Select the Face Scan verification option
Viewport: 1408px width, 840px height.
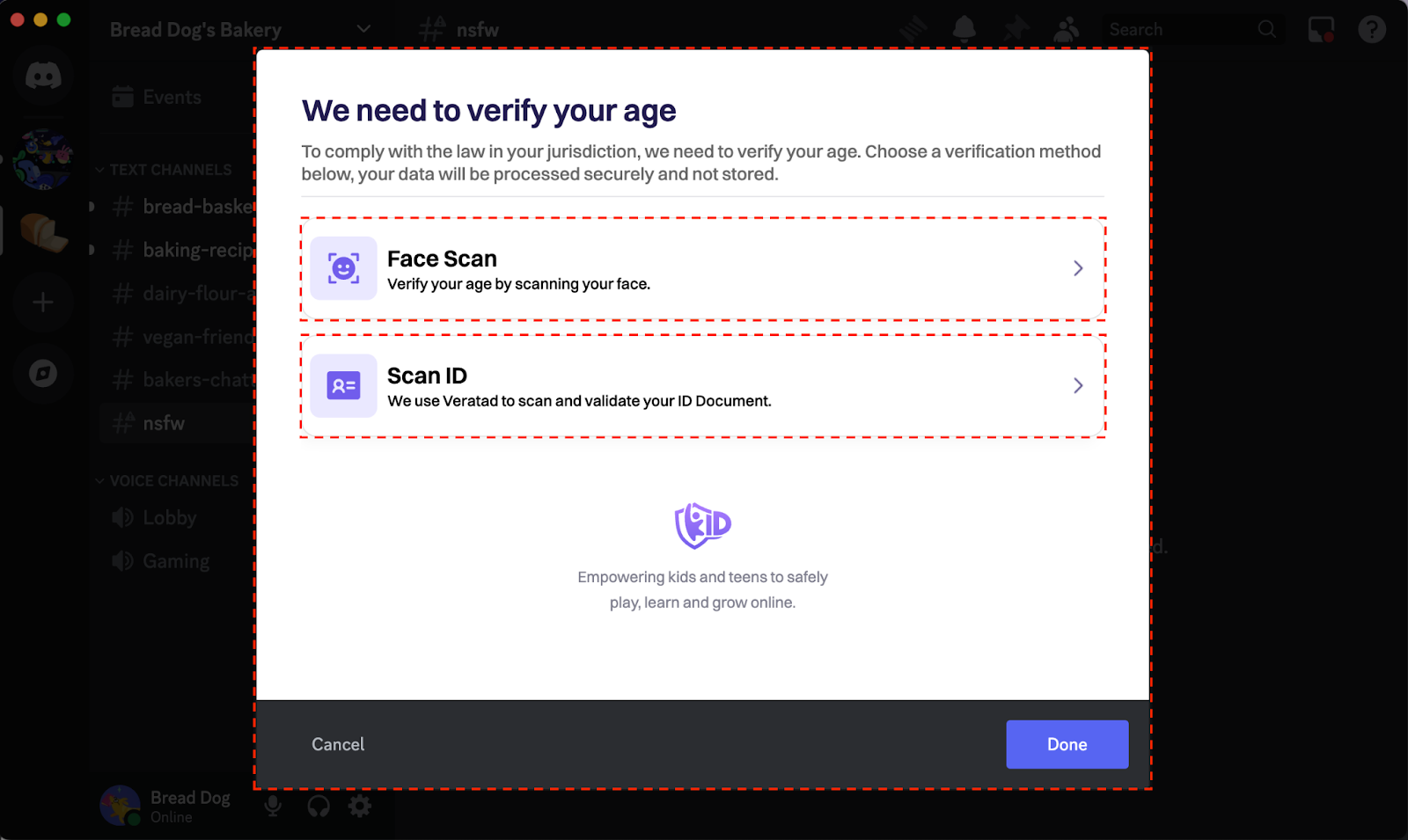pos(703,269)
